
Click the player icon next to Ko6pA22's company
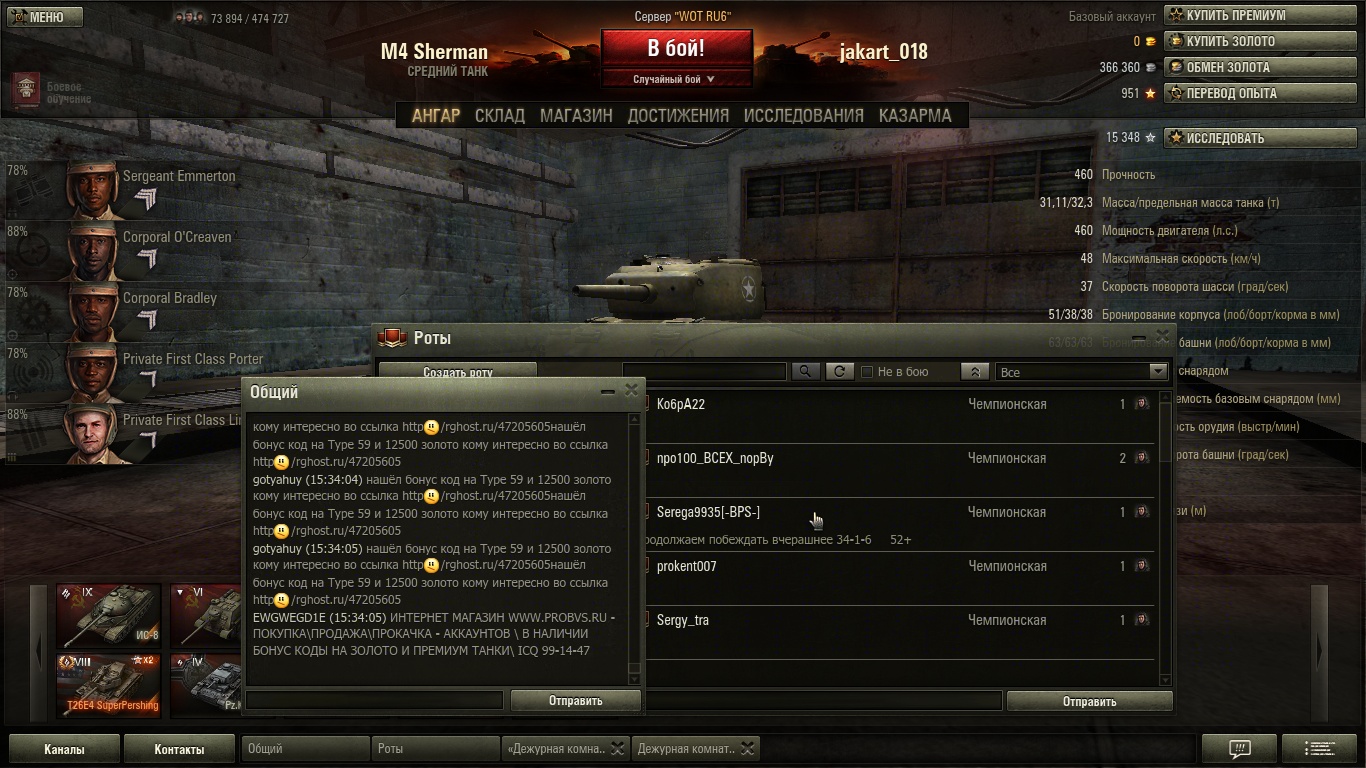[1141, 405]
